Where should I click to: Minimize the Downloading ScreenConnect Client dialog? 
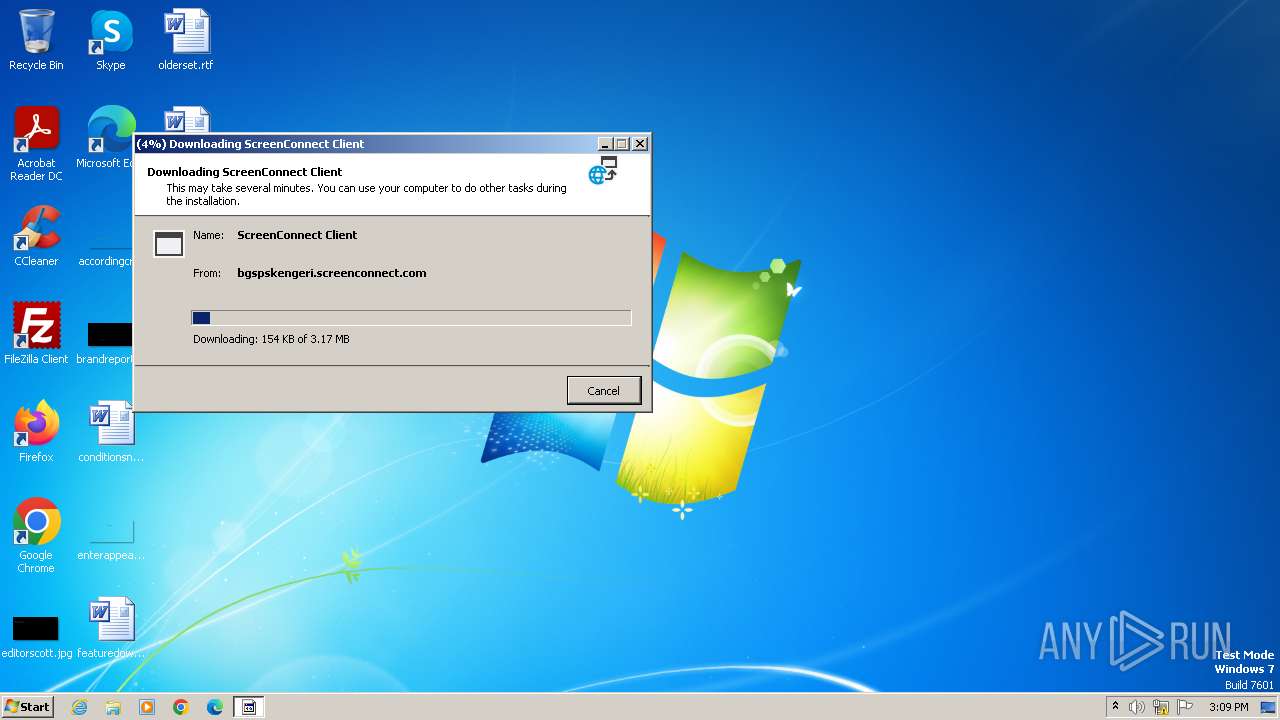coord(605,144)
